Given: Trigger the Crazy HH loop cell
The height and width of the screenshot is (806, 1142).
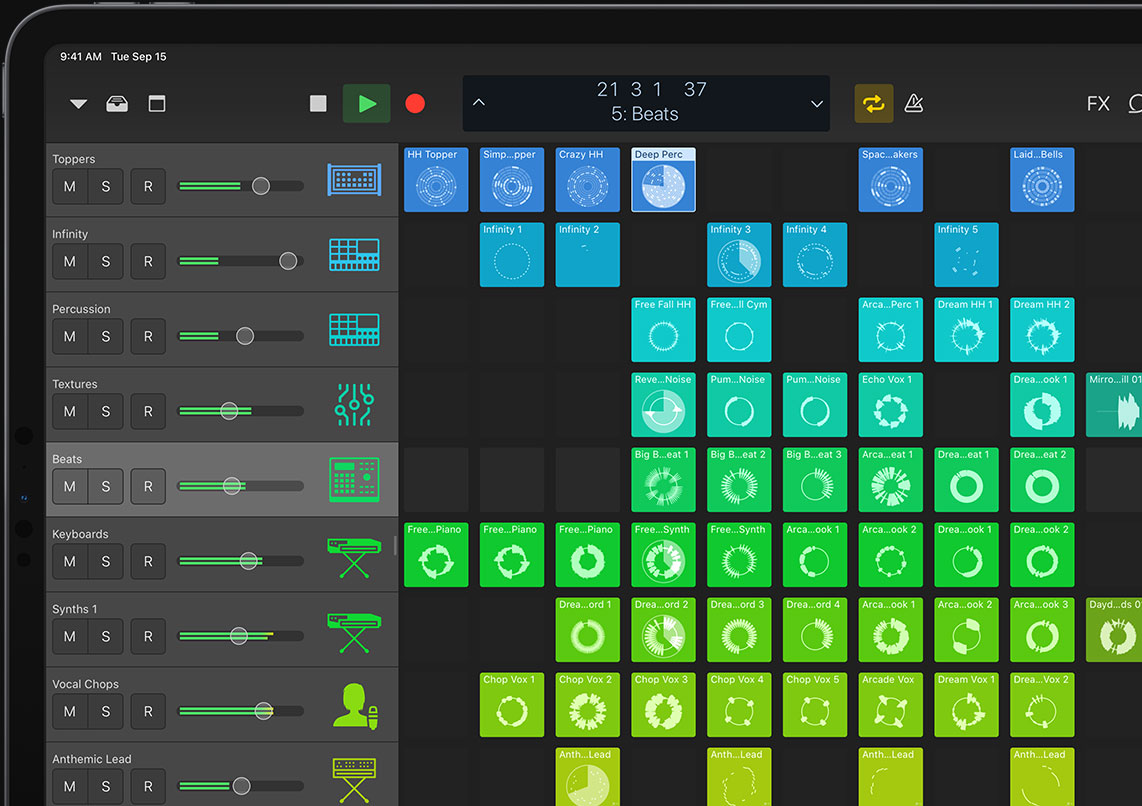Looking at the screenshot, I should pos(588,180).
